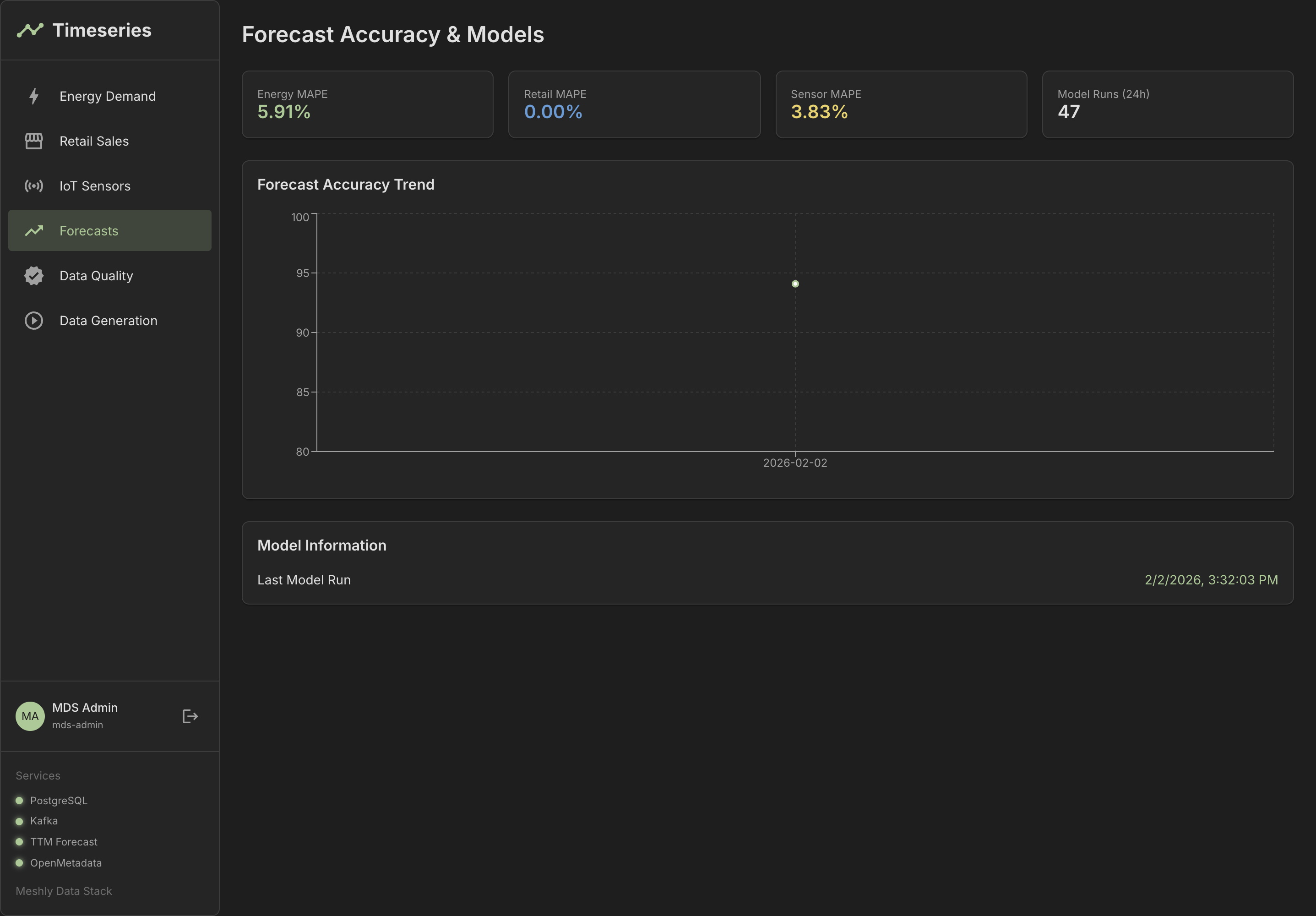The image size is (1316, 916).
Task: Click the Retail MAPE 0.00% card
Action: (634, 104)
